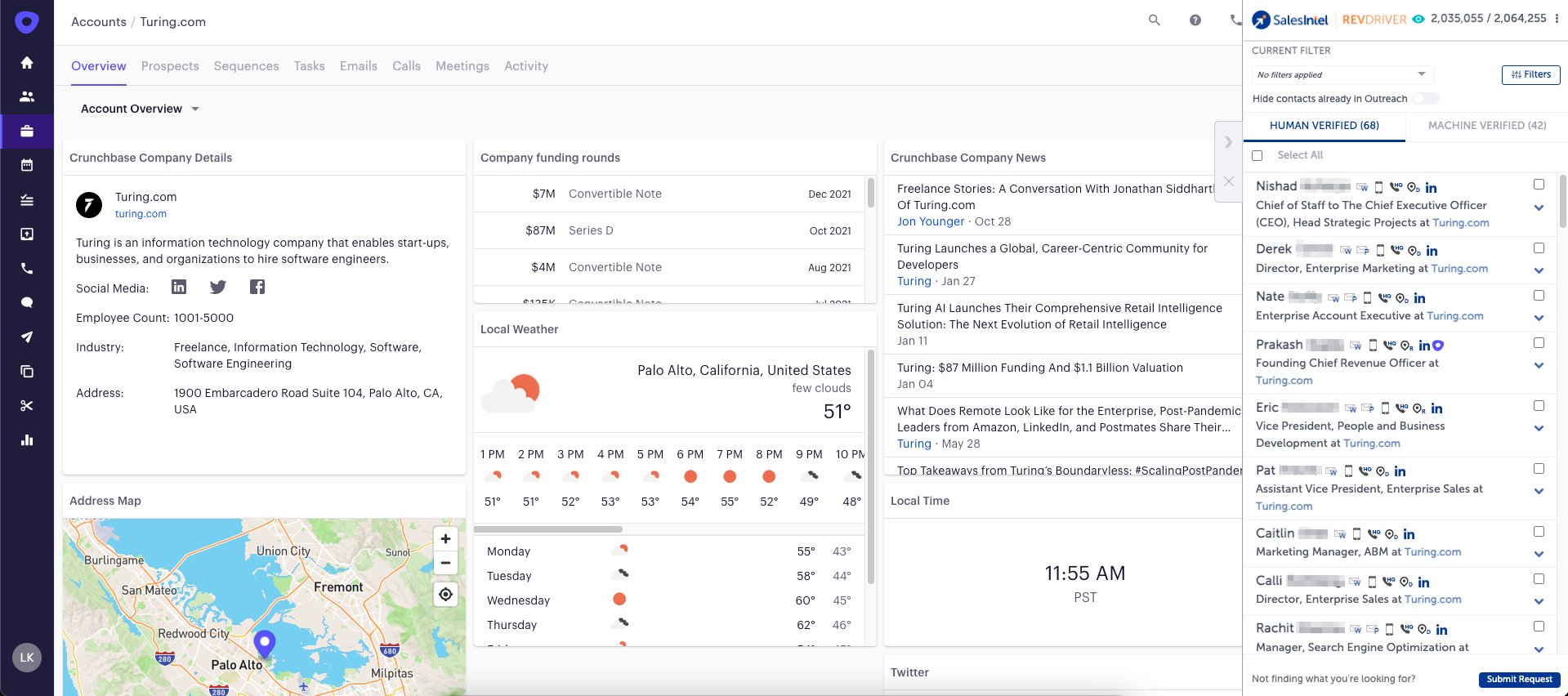Click the Filters button
Viewport: 1568px width, 696px height.
pos(1531,74)
